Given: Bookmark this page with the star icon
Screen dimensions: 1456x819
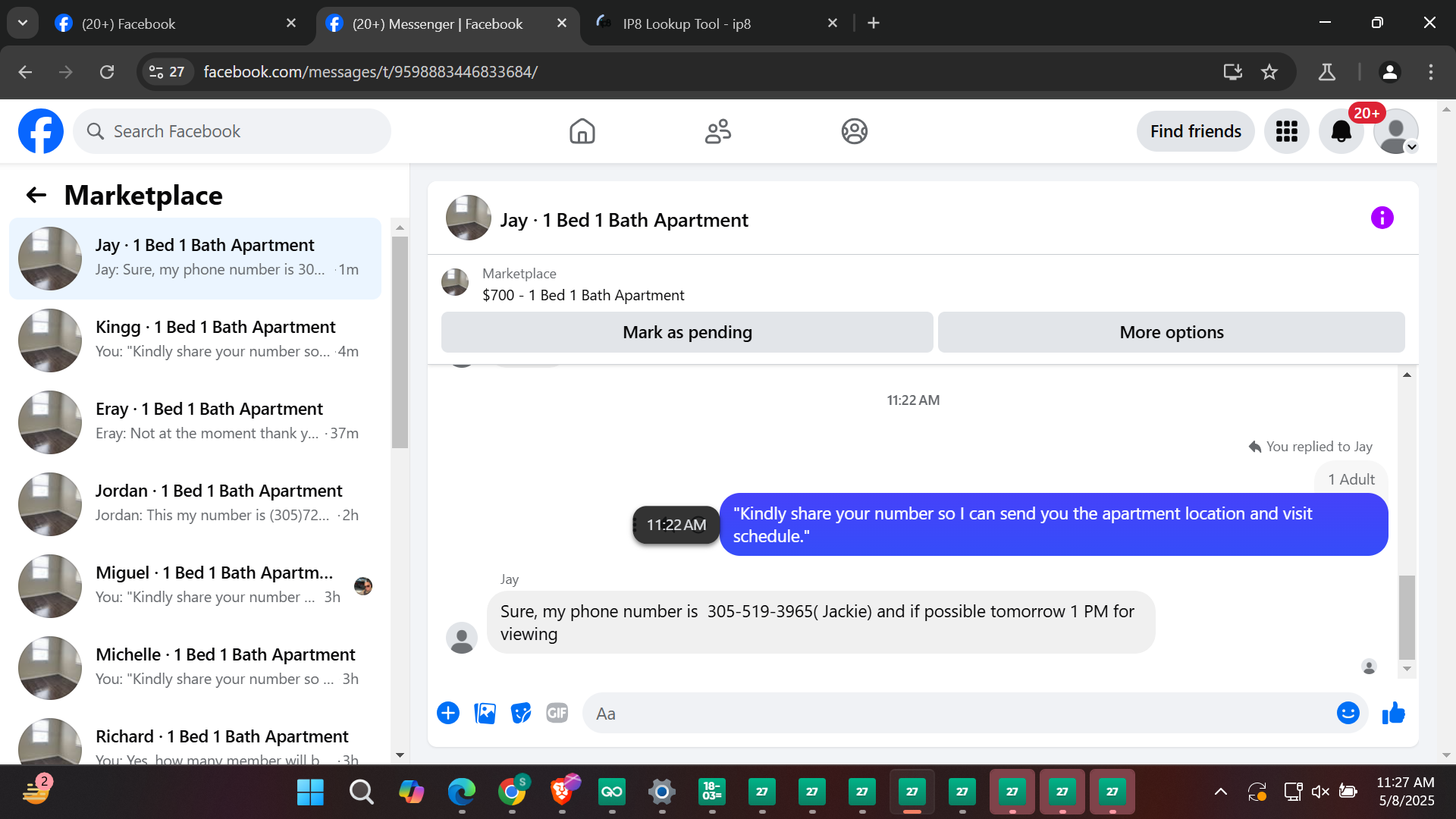Looking at the screenshot, I should point(1269,72).
